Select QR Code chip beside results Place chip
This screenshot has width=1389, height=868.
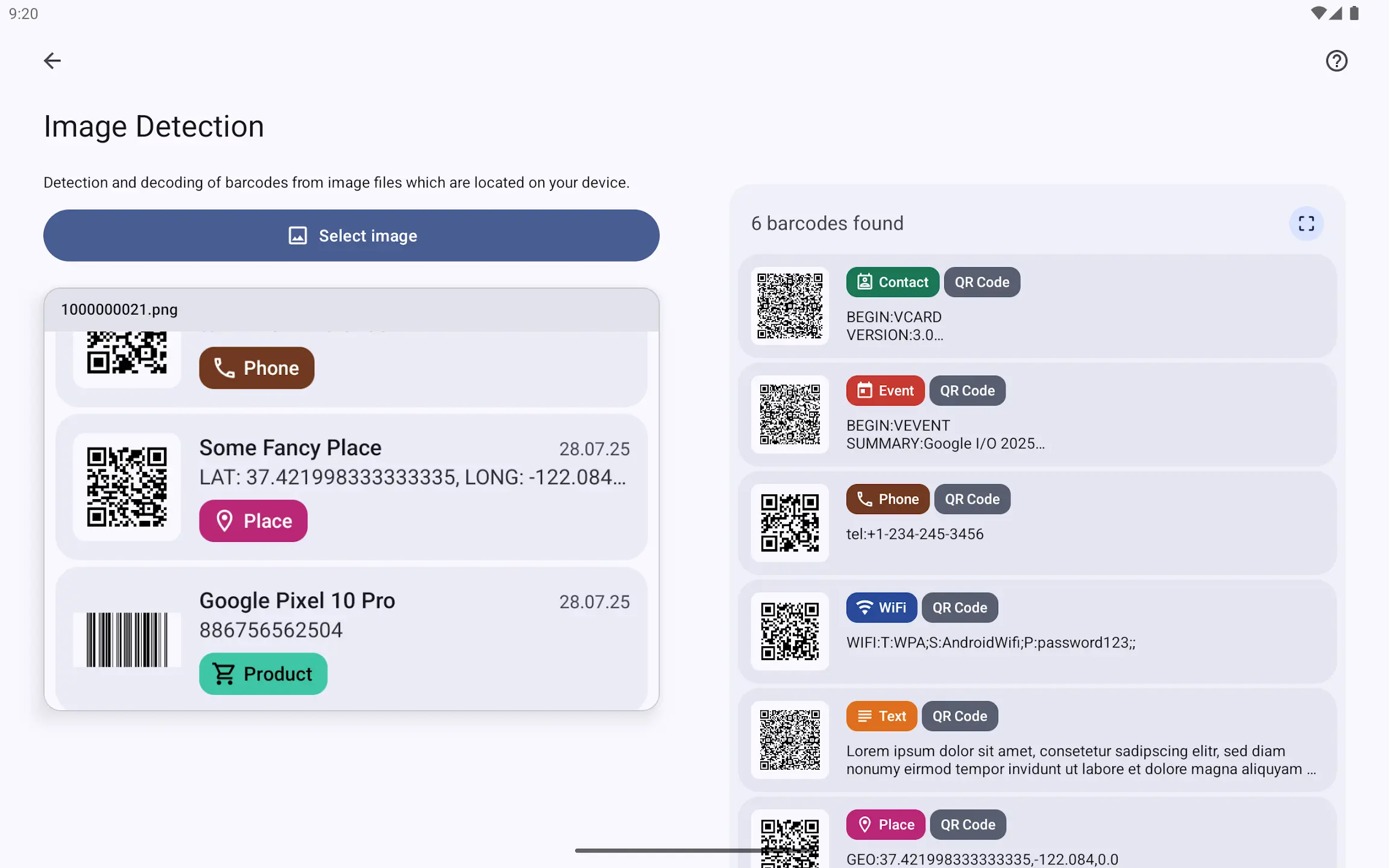click(x=968, y=825)
